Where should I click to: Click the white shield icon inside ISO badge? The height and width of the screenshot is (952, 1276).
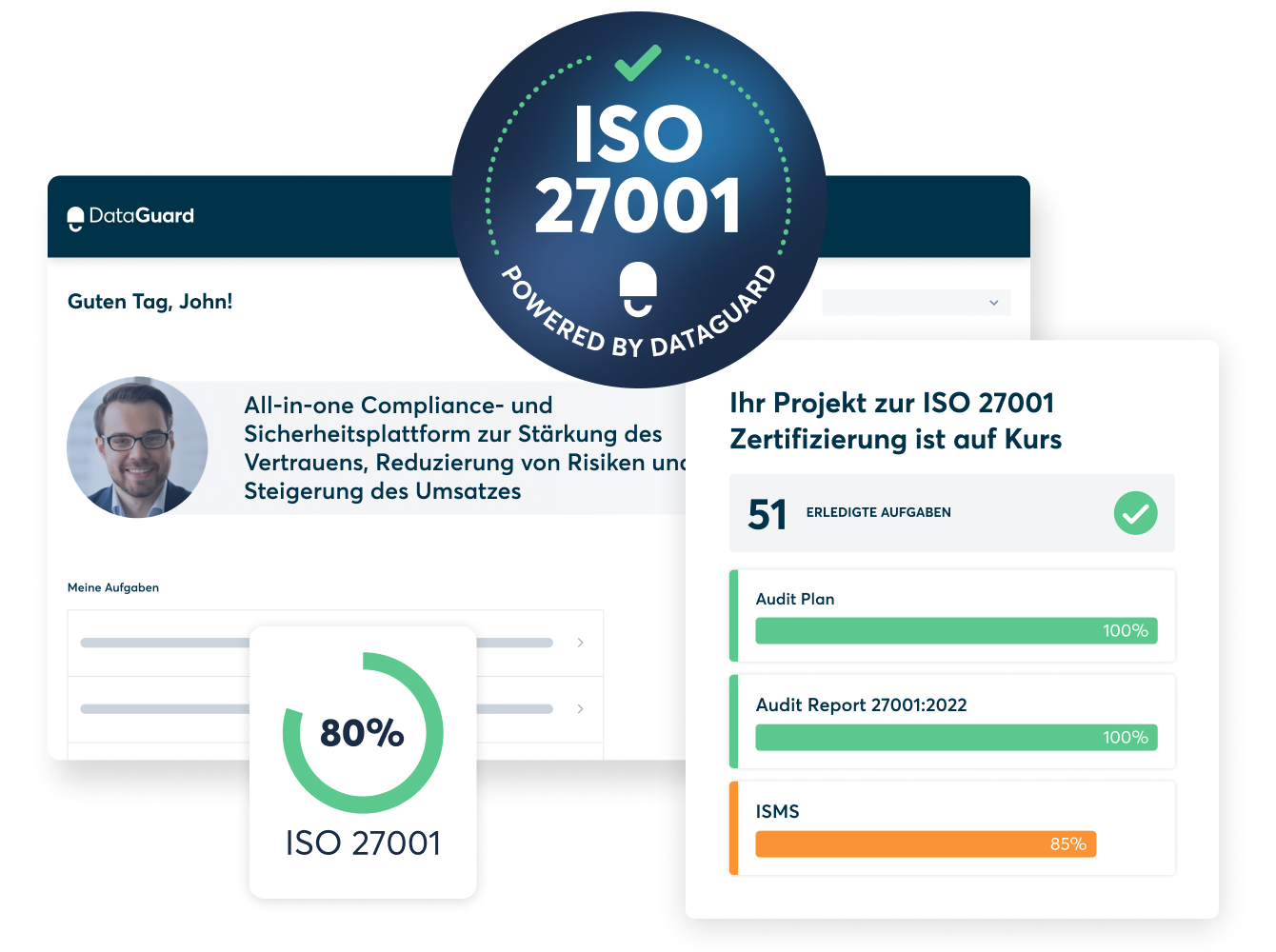[637, 289]
